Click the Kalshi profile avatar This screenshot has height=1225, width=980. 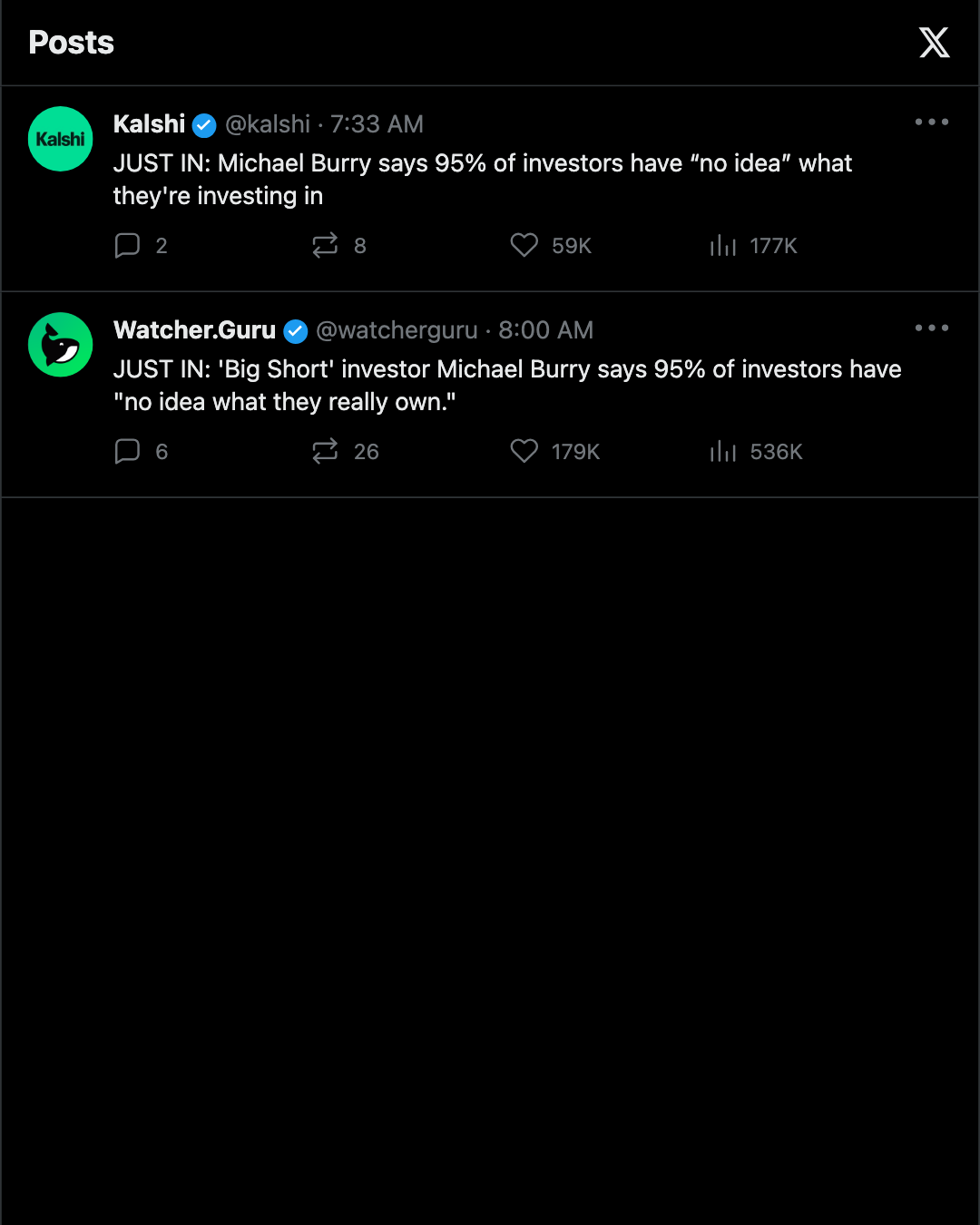(61, 139)
